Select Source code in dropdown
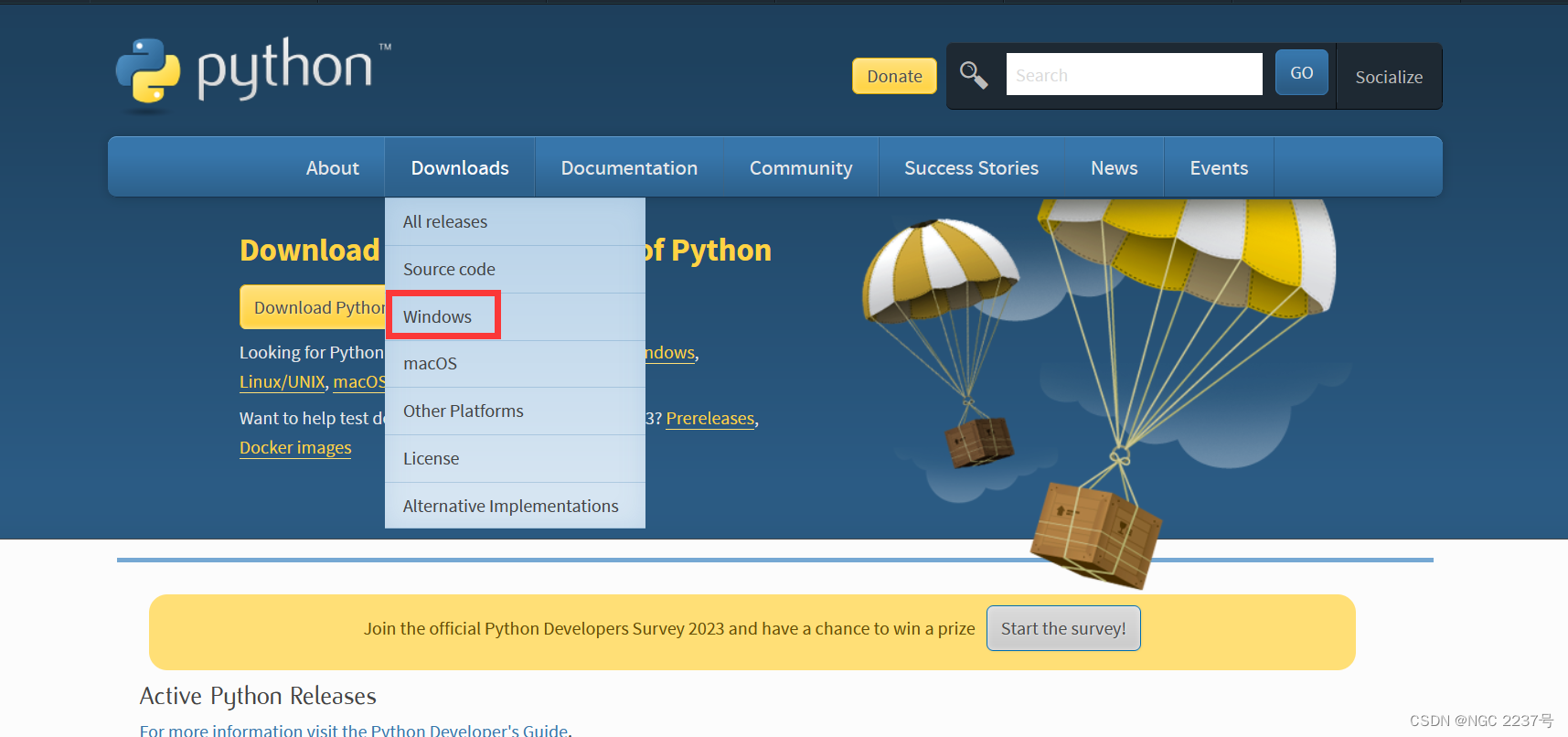1568x737 pixels. click(x=515, y=269)
